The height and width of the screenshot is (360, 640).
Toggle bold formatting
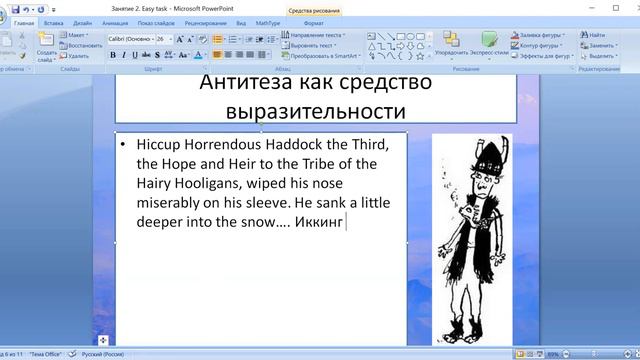pyautogui.click(x=113, y=55)
